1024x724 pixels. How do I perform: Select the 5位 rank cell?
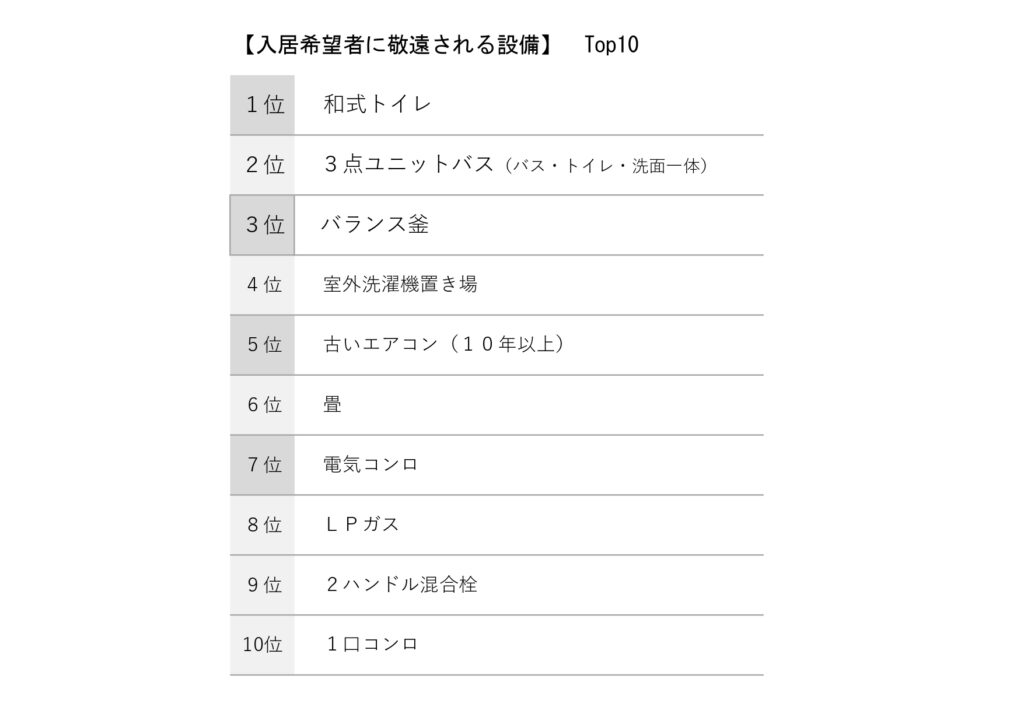coord(263,345)
